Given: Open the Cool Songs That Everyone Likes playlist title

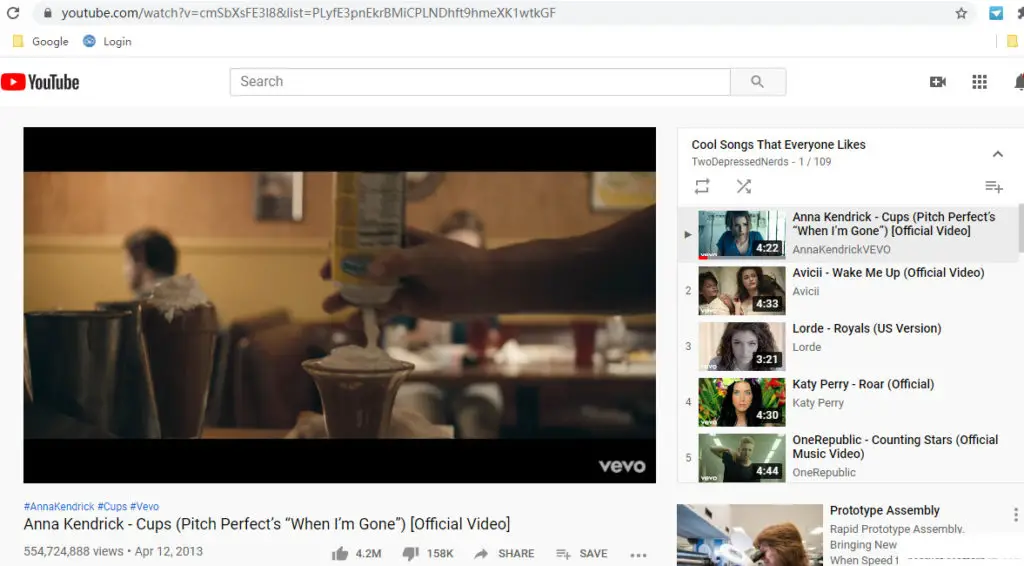Looking at the screenshot, I should (778, 144).
